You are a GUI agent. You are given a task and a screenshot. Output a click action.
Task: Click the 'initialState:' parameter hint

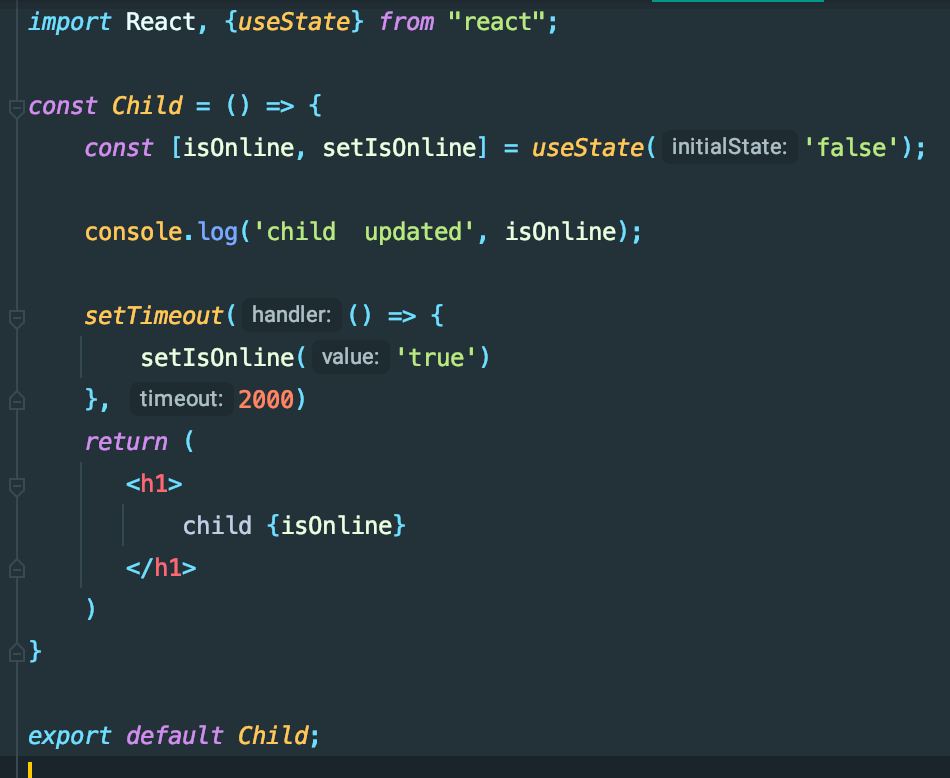[x=729, y=147]
